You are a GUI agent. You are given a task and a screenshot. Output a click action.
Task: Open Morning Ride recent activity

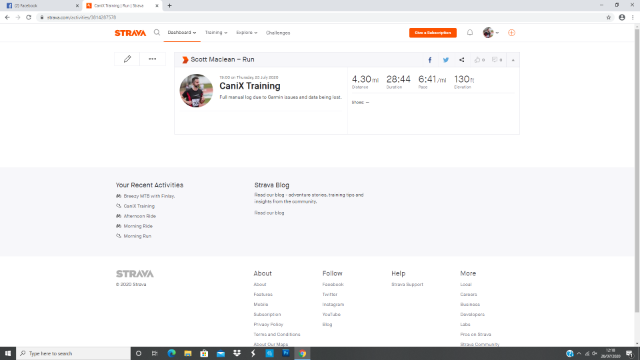tap(138, 226)
